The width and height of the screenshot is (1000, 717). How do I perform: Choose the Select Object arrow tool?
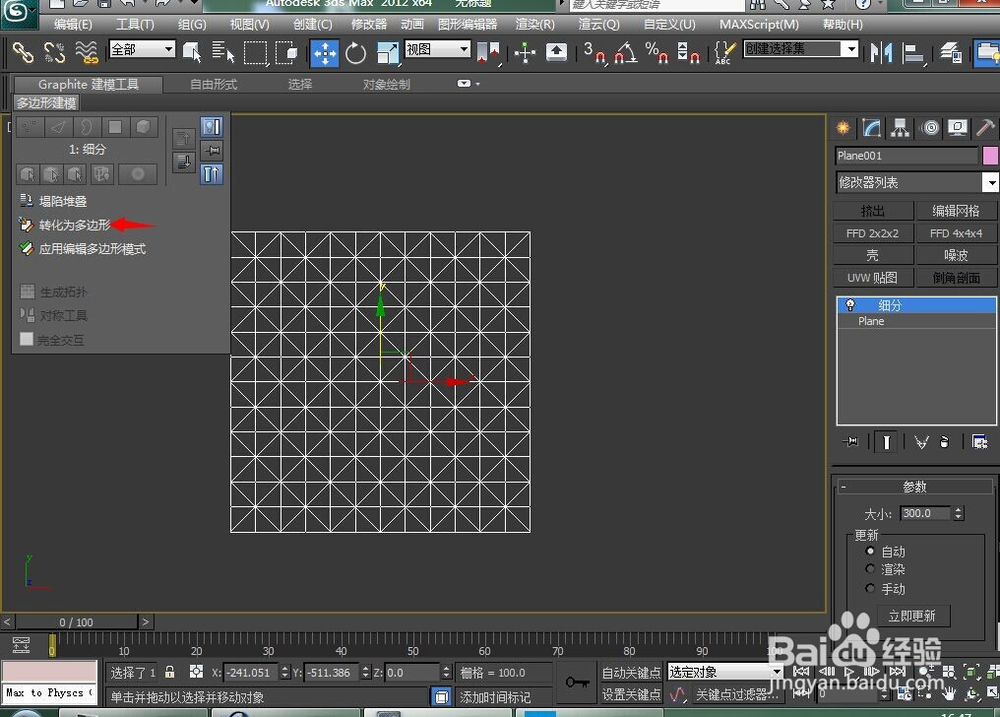(x=192, y=52)
